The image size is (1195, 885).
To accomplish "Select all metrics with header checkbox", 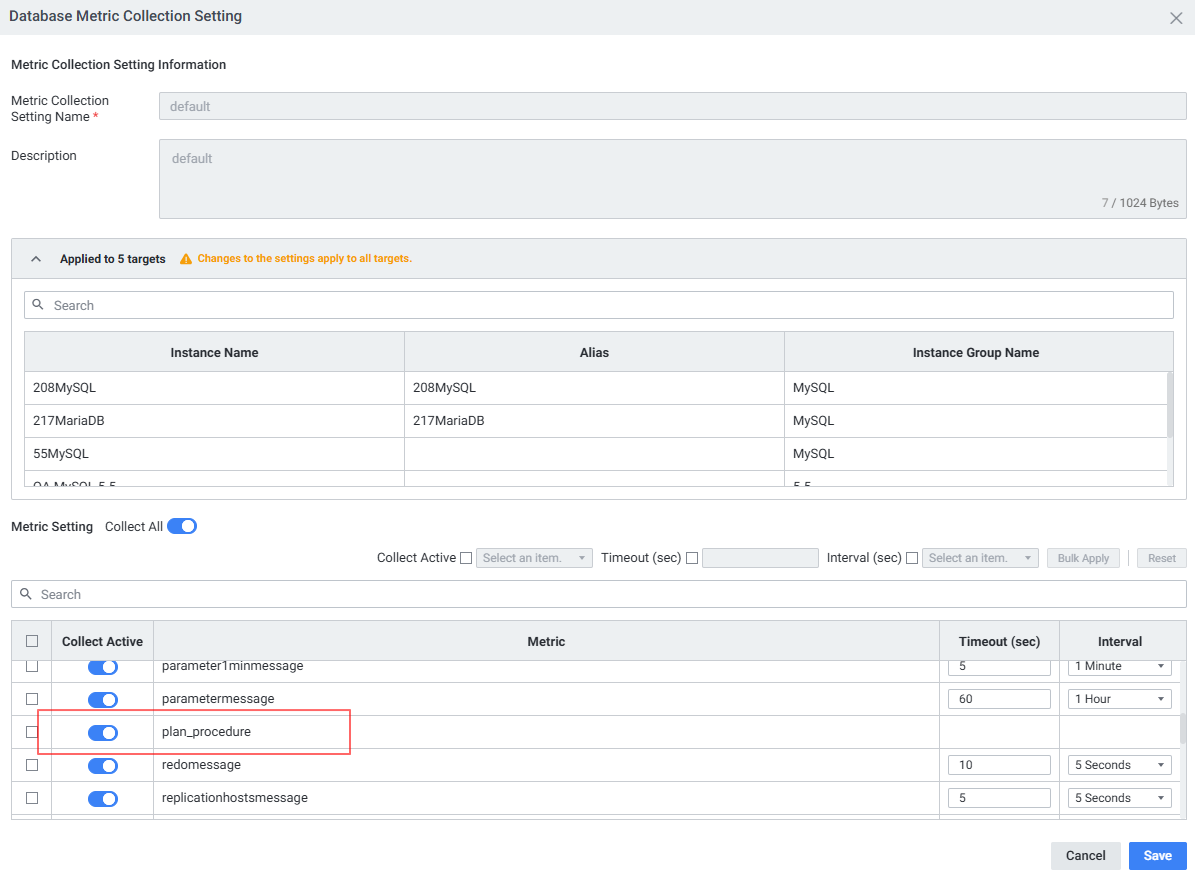I will [32, 641].
